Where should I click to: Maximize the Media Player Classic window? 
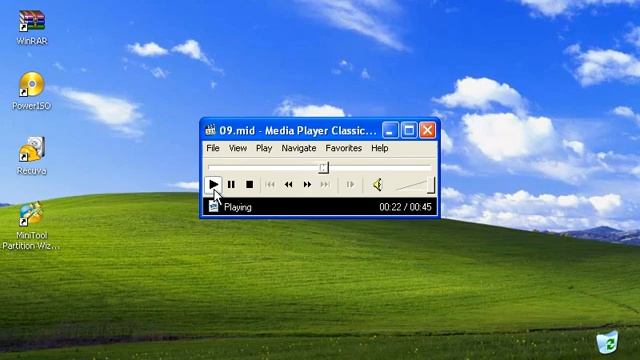coord(409,131)
